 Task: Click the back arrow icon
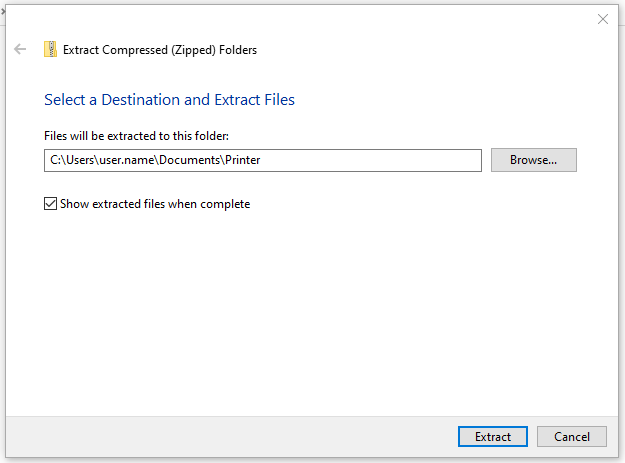(x=20, y=49)
